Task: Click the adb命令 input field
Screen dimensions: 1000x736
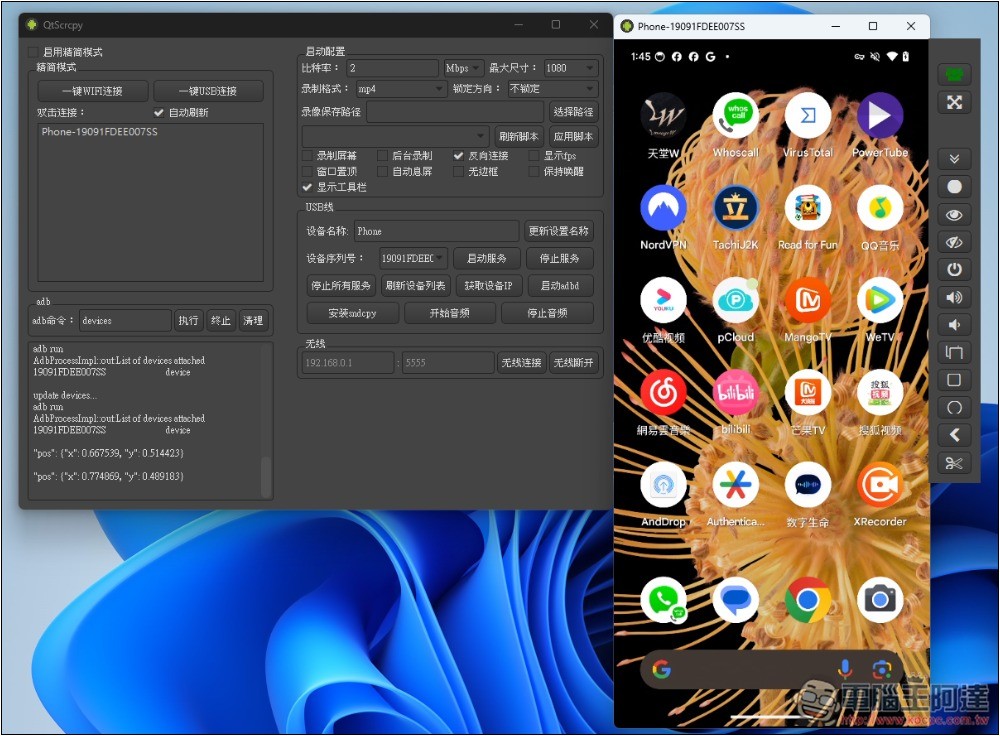Action: pyautogui.click(x=125, y=320)
